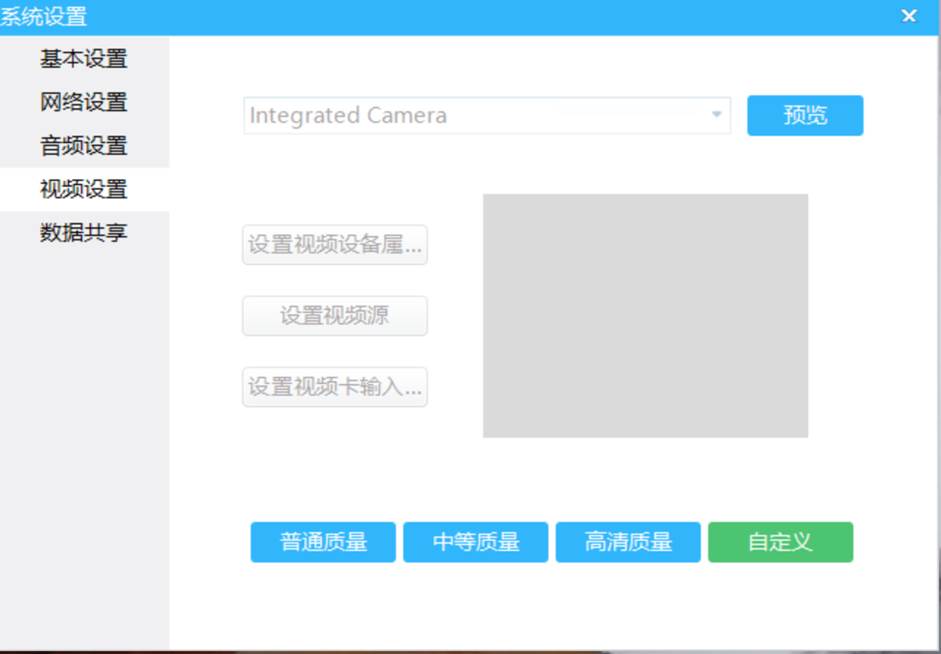Screen dimensions: 941x654
Task: Open the 基本设置 tab
Action: pos(84,58)
